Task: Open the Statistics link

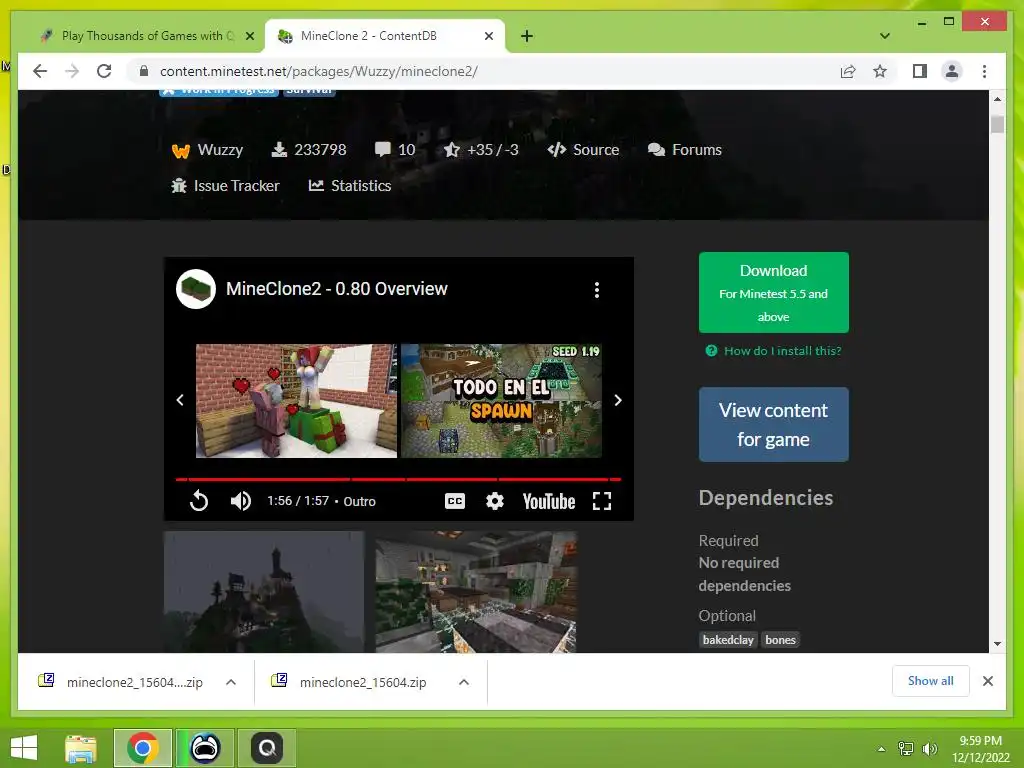Action: click(350, 185)
